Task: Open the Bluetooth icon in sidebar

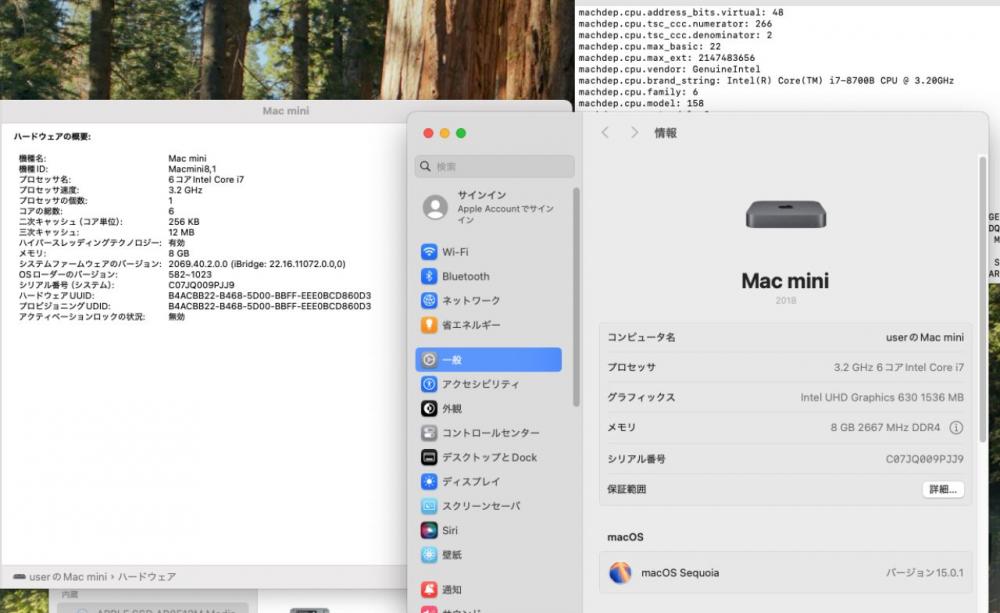Action: tap(429, 276)
